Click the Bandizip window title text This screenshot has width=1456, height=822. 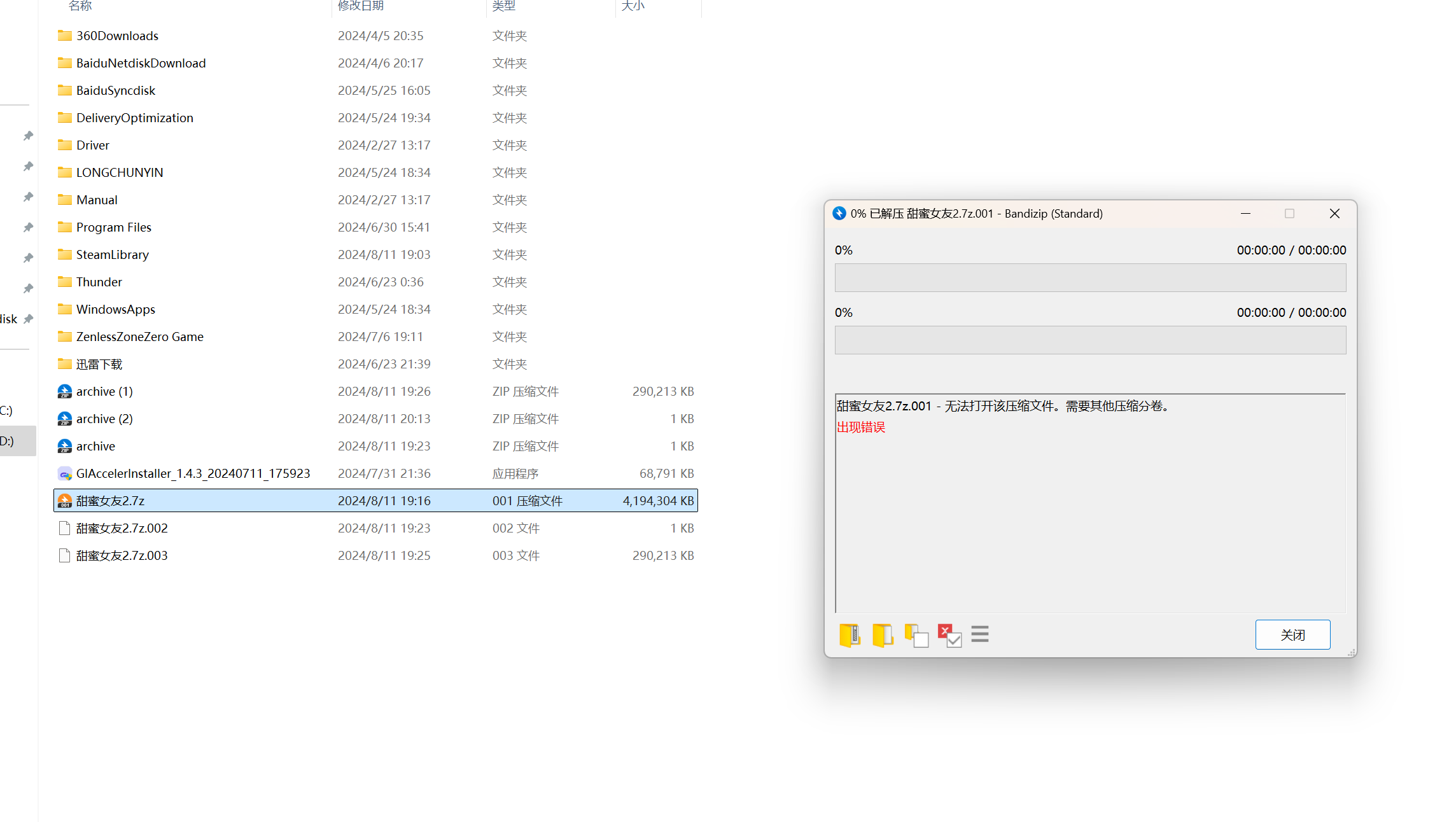pyautogui.click(x=976, y=214)
